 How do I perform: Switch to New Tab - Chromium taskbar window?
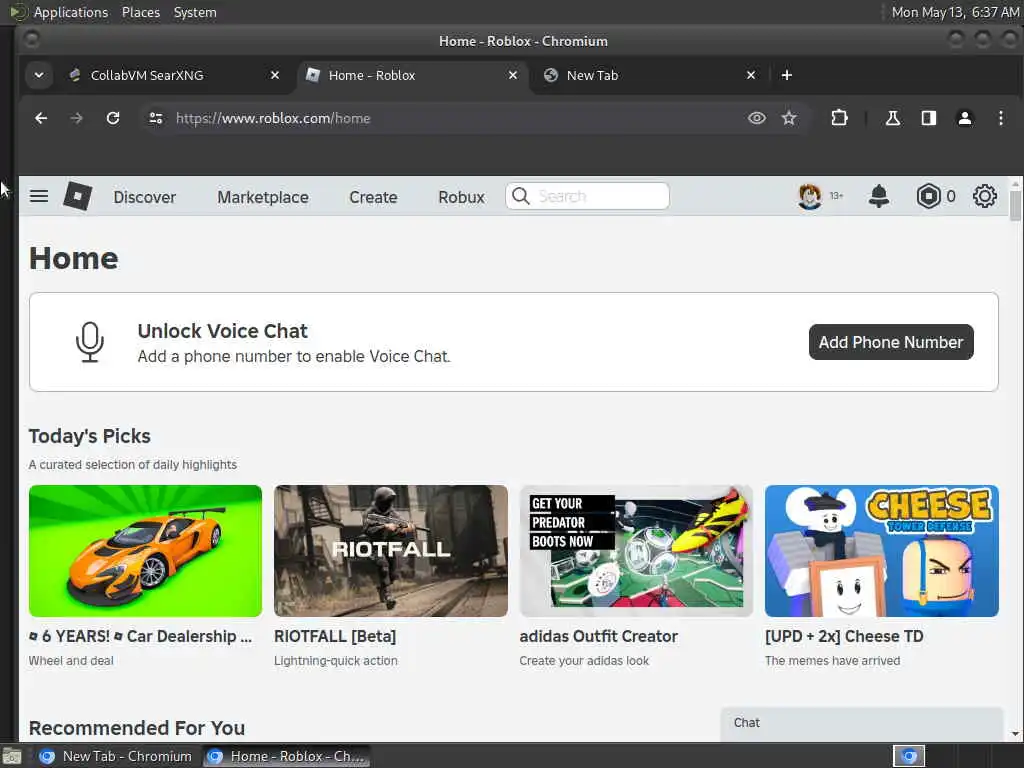[115, 756]
